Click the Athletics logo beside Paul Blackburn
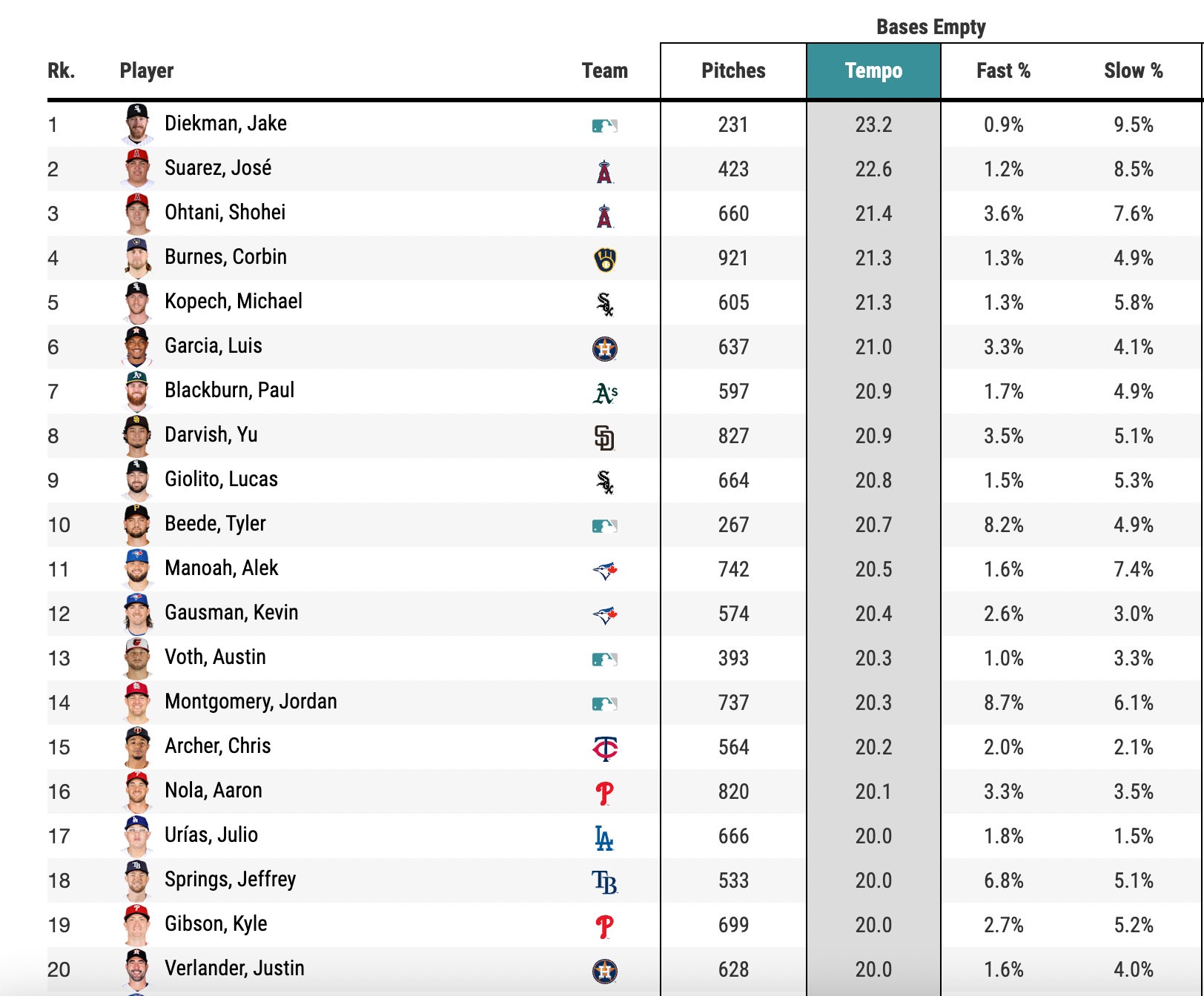Image resolution: width=1204 pixels, height=996 pixels. (605, 394)
